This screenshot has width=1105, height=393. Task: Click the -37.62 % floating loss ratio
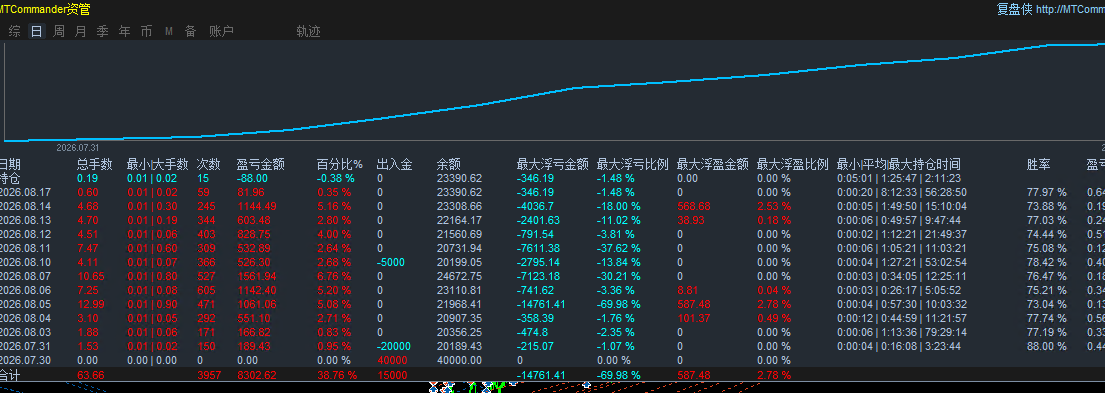click(619, 249)
